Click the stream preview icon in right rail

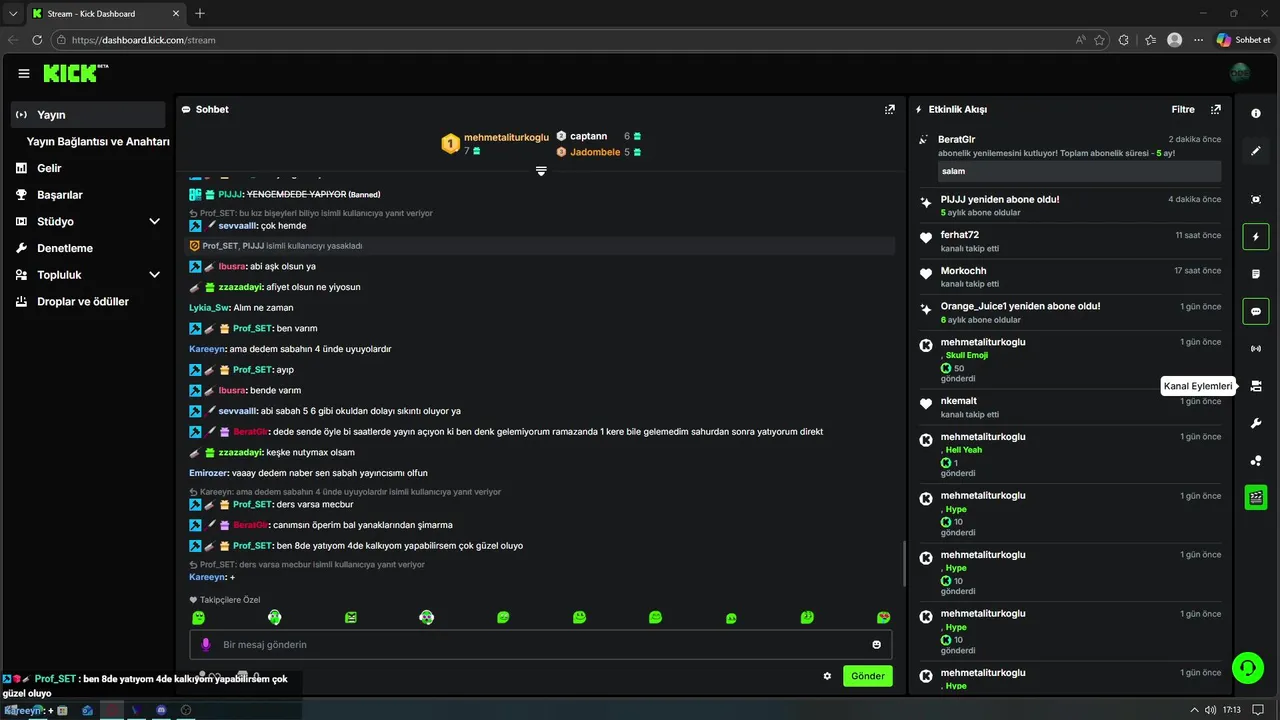click(1256, 200)
